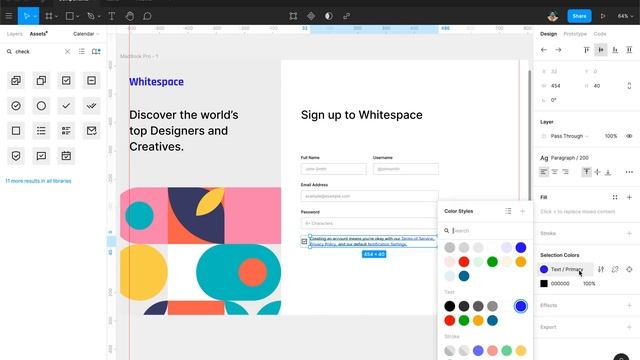This screenshot has width=640, height=360.
Task: Click the distribute spacing icon
Action: point(629,50)
